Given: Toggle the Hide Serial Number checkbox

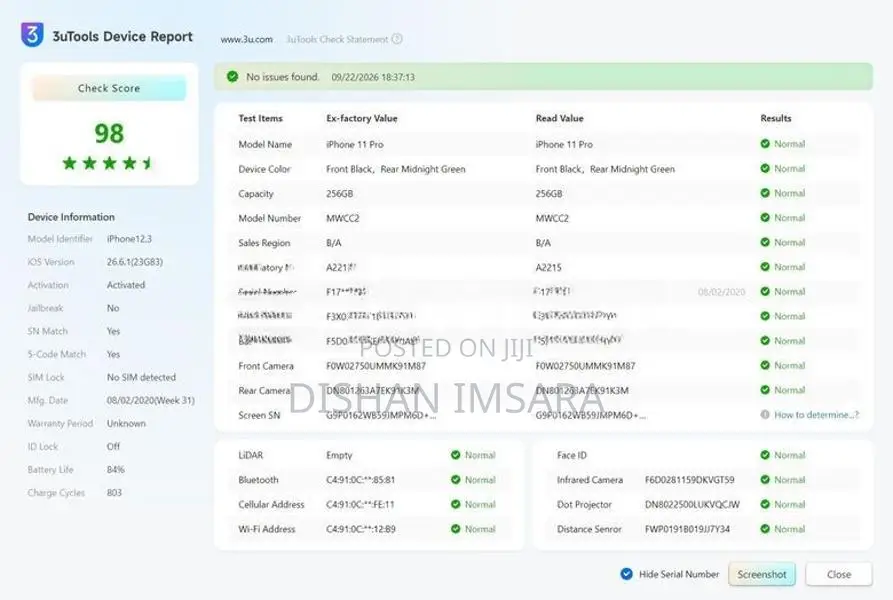Looking at the screenshot, I should pyautogui.click(x=626, y=574).
